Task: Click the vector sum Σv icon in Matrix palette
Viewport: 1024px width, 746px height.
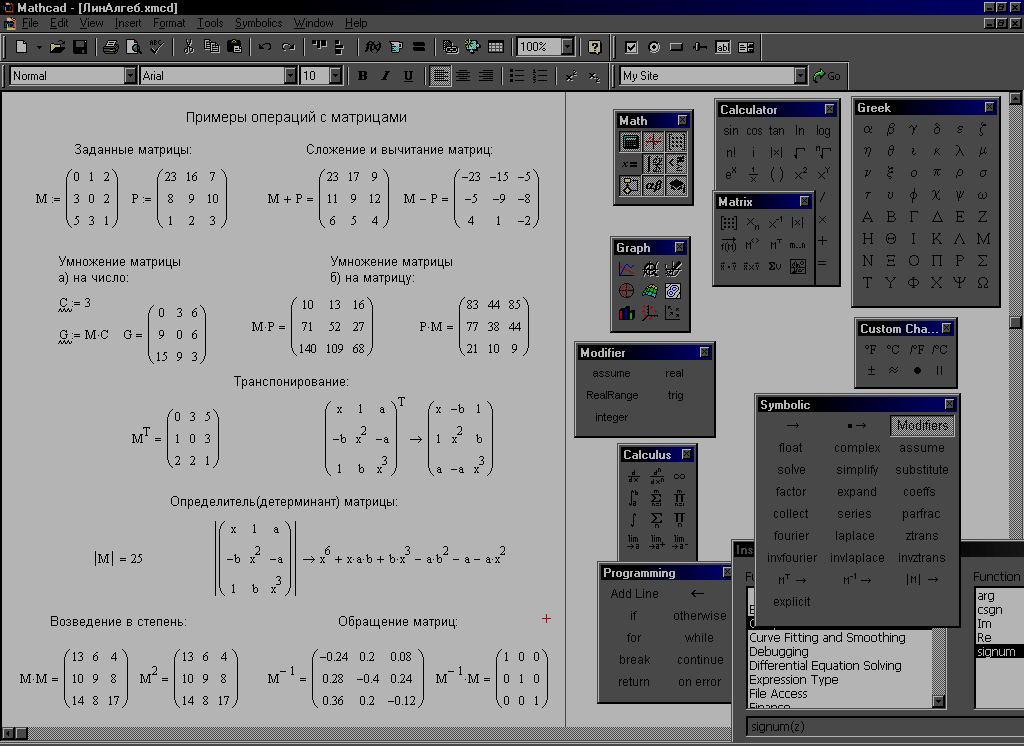Action: 775,267
